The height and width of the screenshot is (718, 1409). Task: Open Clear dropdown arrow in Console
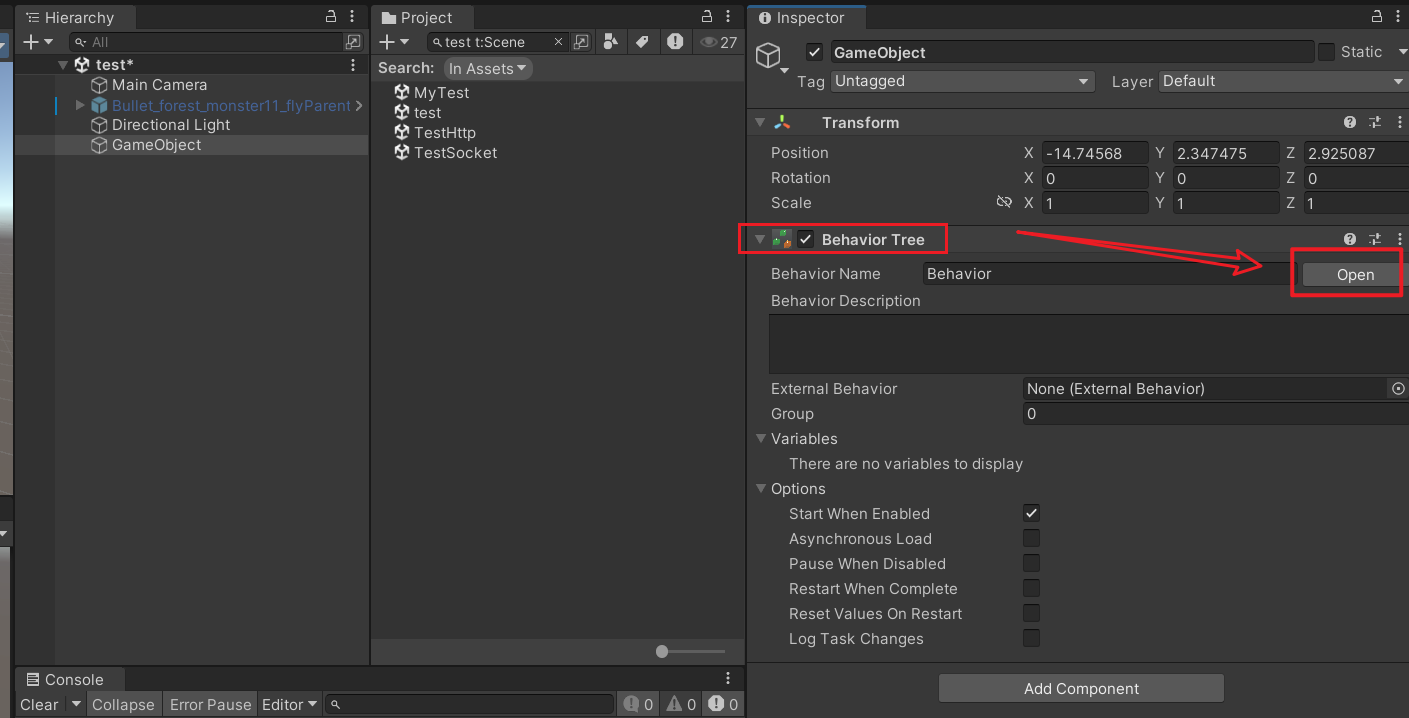(76, 704)
